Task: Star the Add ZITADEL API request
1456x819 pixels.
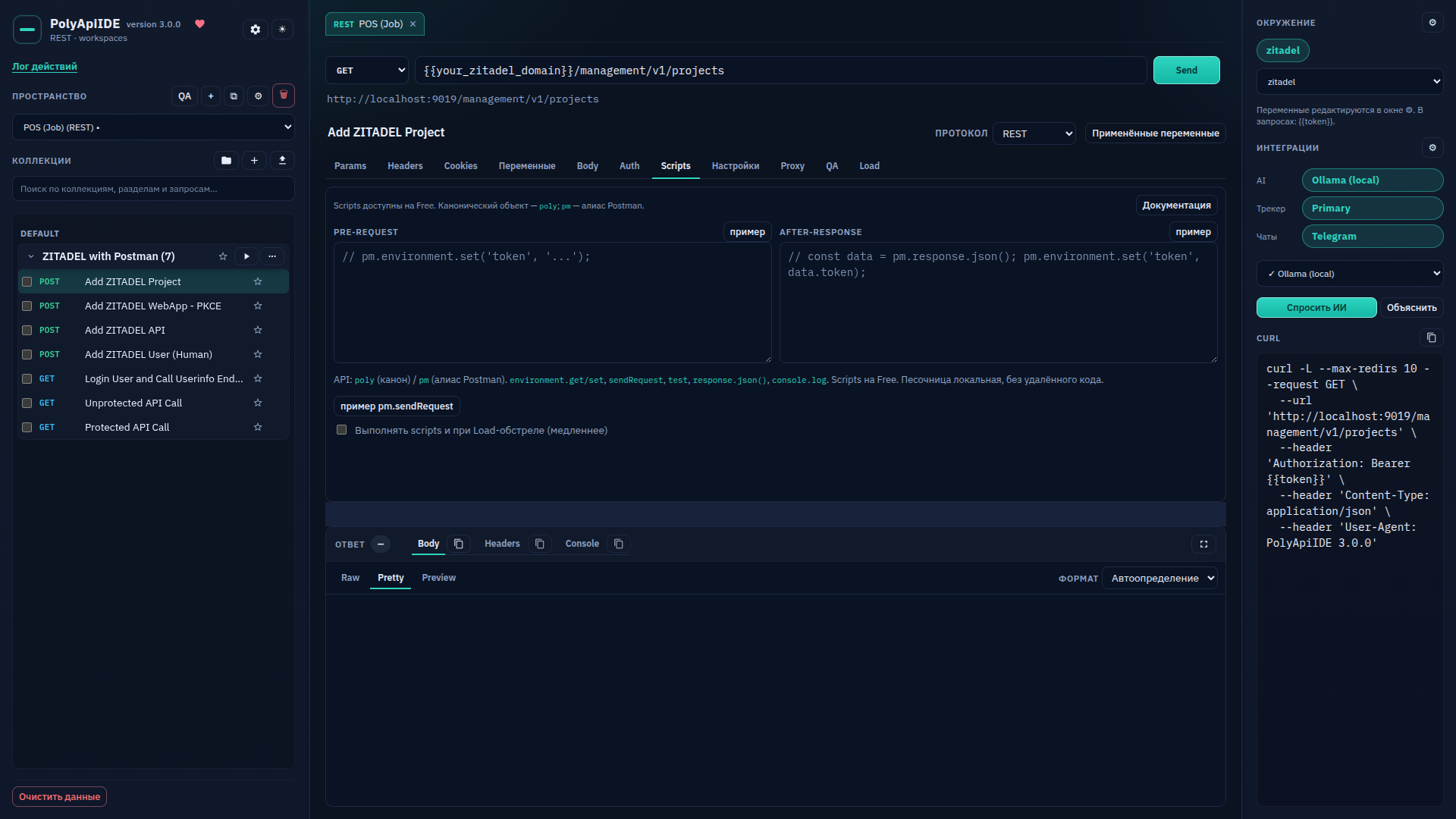Action: coord(258,330)
